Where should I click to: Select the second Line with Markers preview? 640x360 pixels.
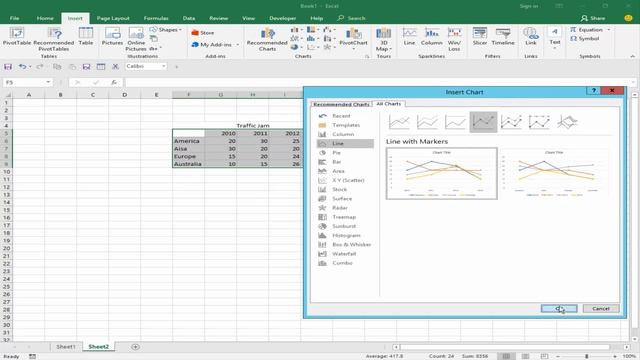(554, 173)
